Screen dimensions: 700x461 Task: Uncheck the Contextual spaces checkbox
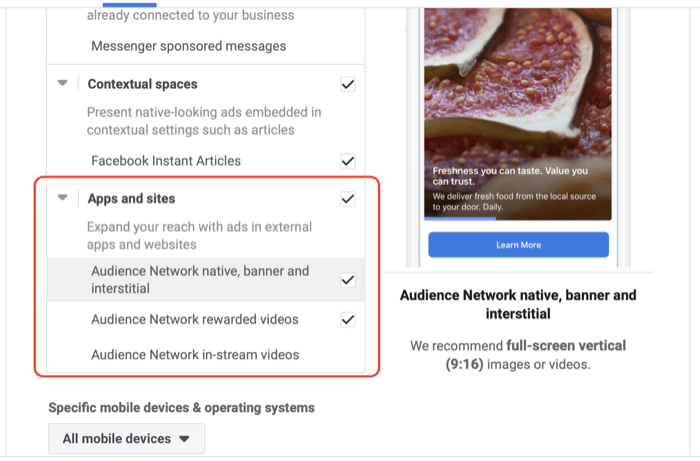coord(348,84)
